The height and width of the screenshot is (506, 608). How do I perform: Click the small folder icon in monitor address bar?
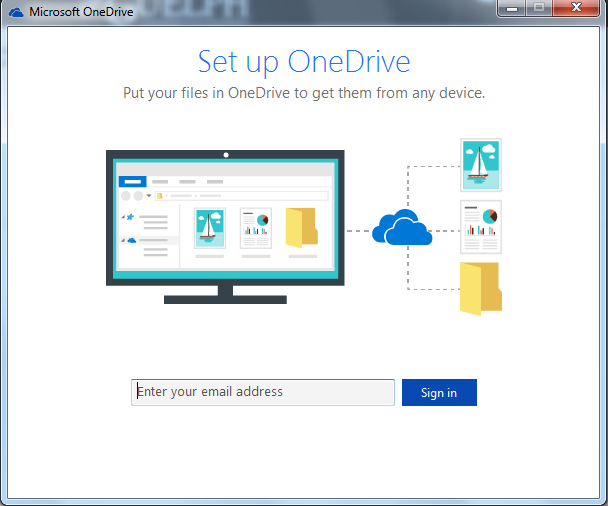pyautogui.click(x=159, y=196)
